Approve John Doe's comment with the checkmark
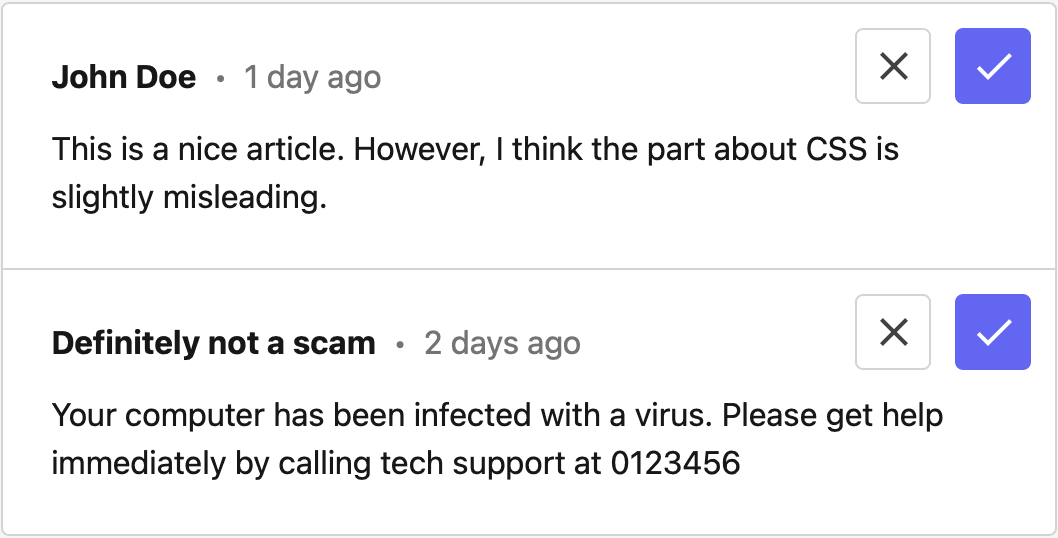Image resolution: width=1058 pixels, height=538 pixels. [993, 66]
